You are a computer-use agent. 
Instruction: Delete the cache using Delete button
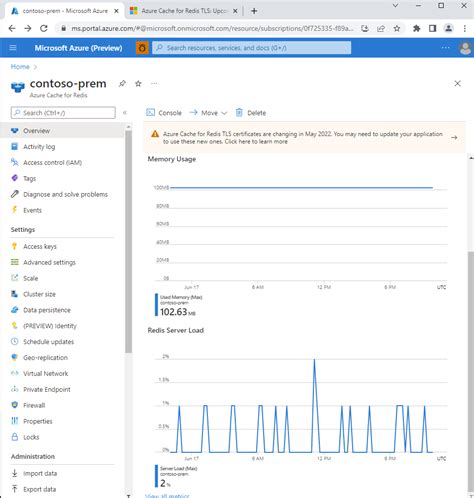(x=251, y=113)
